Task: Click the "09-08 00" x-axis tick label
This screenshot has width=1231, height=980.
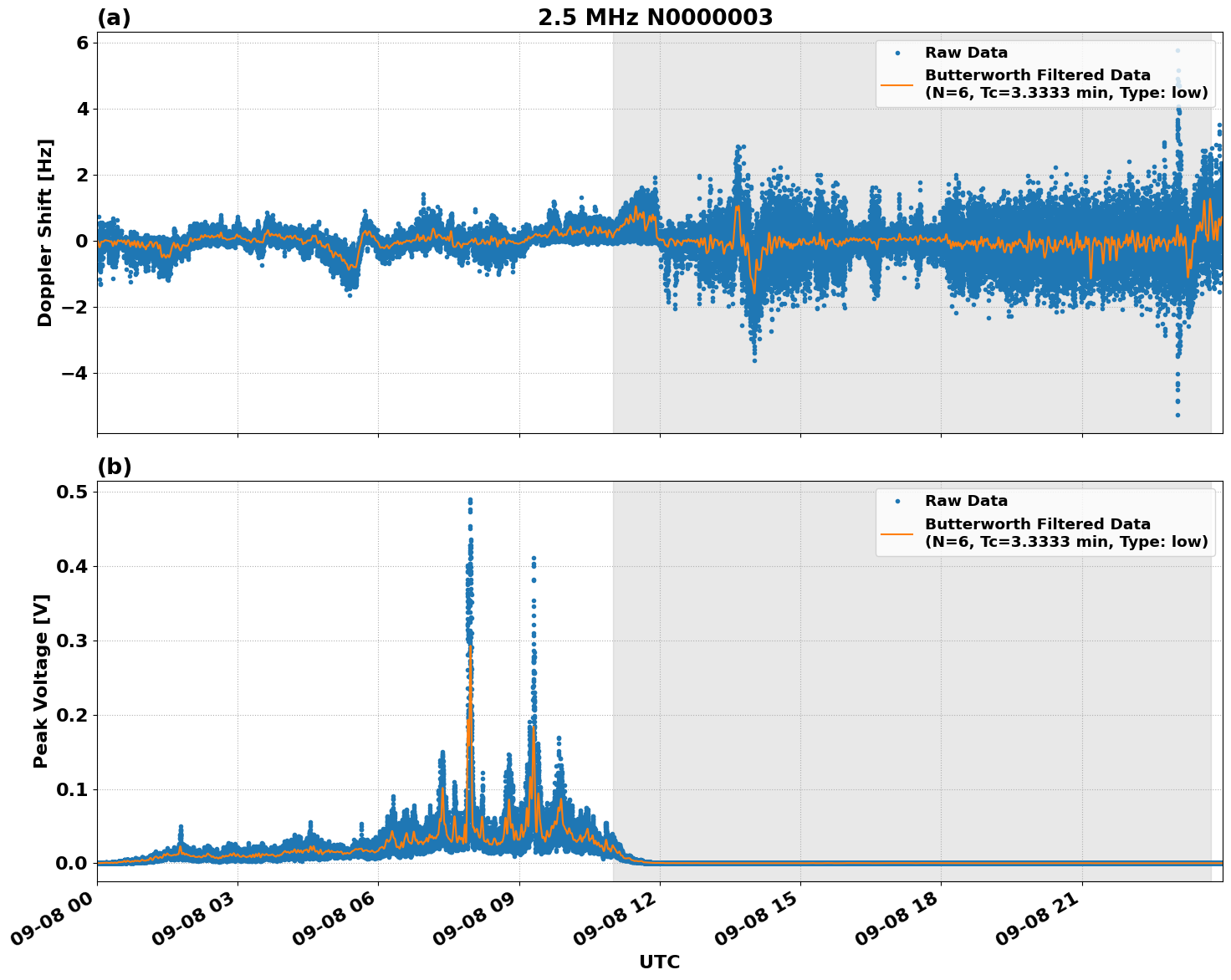Action: click(50, 924)
